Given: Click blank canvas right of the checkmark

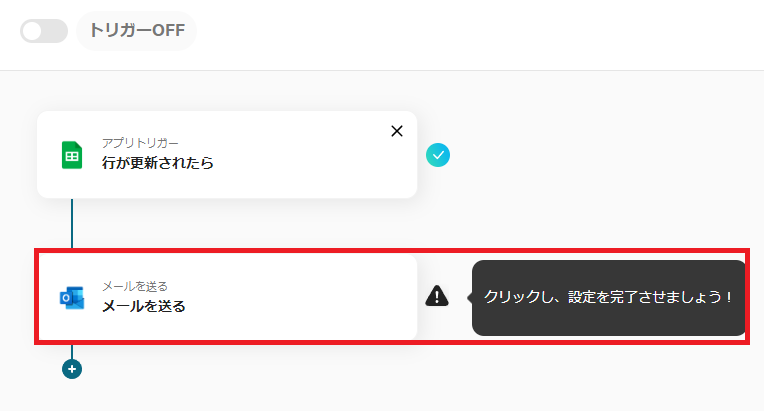Looking at the screenshot, I should coord(600,155).
